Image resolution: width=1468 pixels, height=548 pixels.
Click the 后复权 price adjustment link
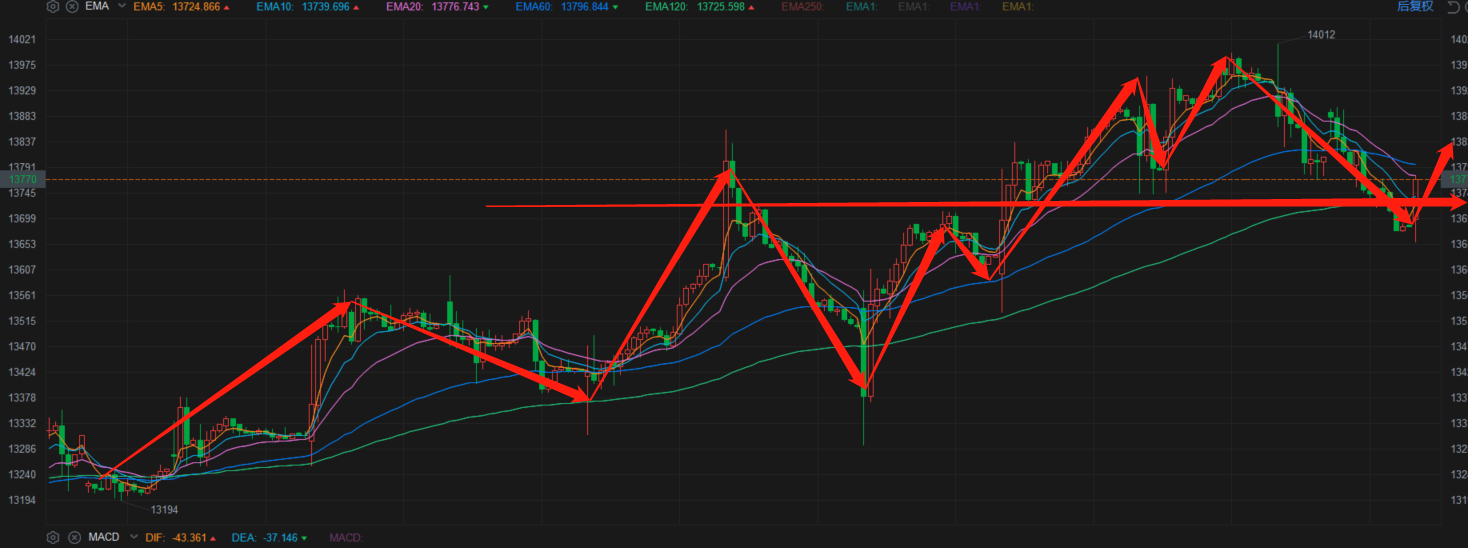coord(1414,6)
